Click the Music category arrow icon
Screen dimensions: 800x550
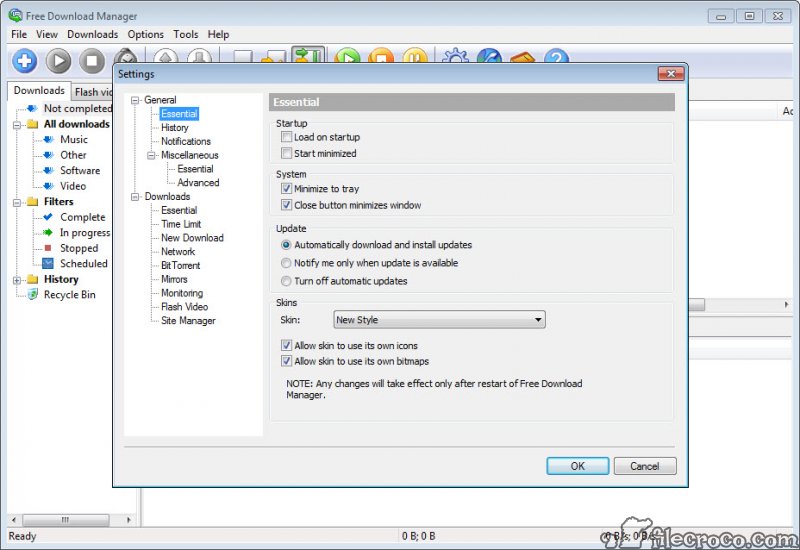point(48,139)
